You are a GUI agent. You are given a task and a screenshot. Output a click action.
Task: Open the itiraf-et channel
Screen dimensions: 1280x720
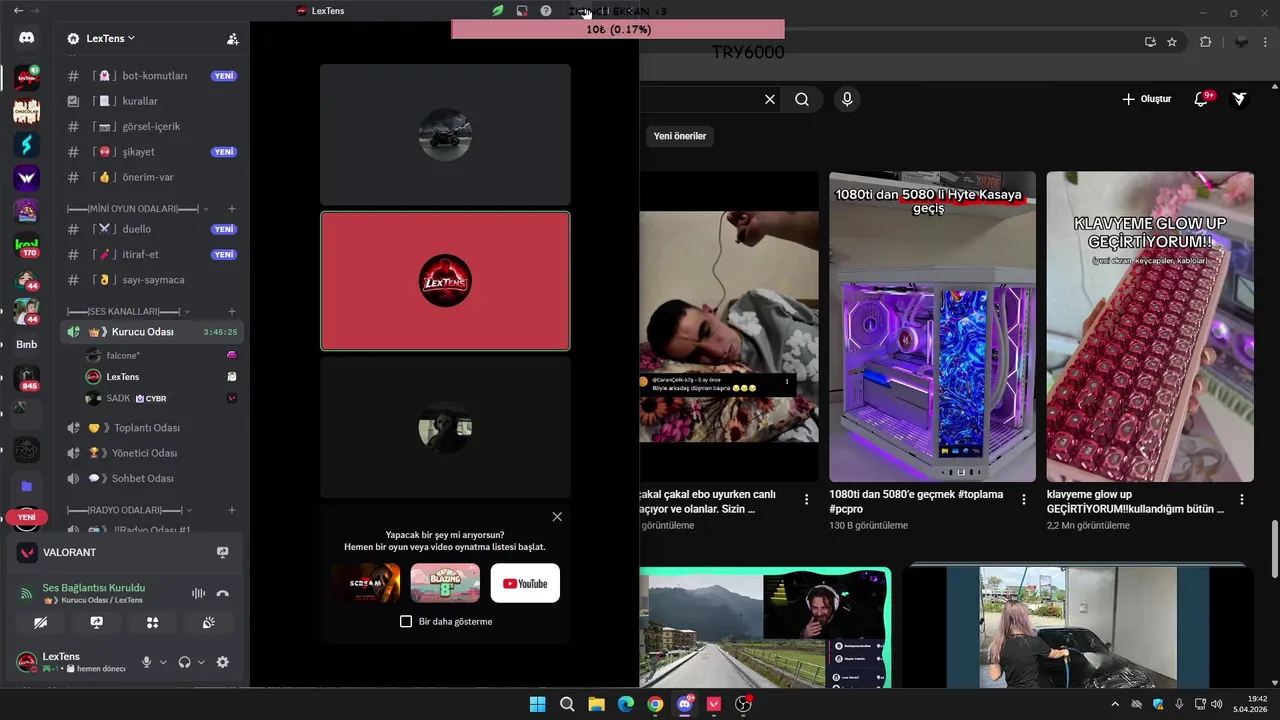click(152, 254)
